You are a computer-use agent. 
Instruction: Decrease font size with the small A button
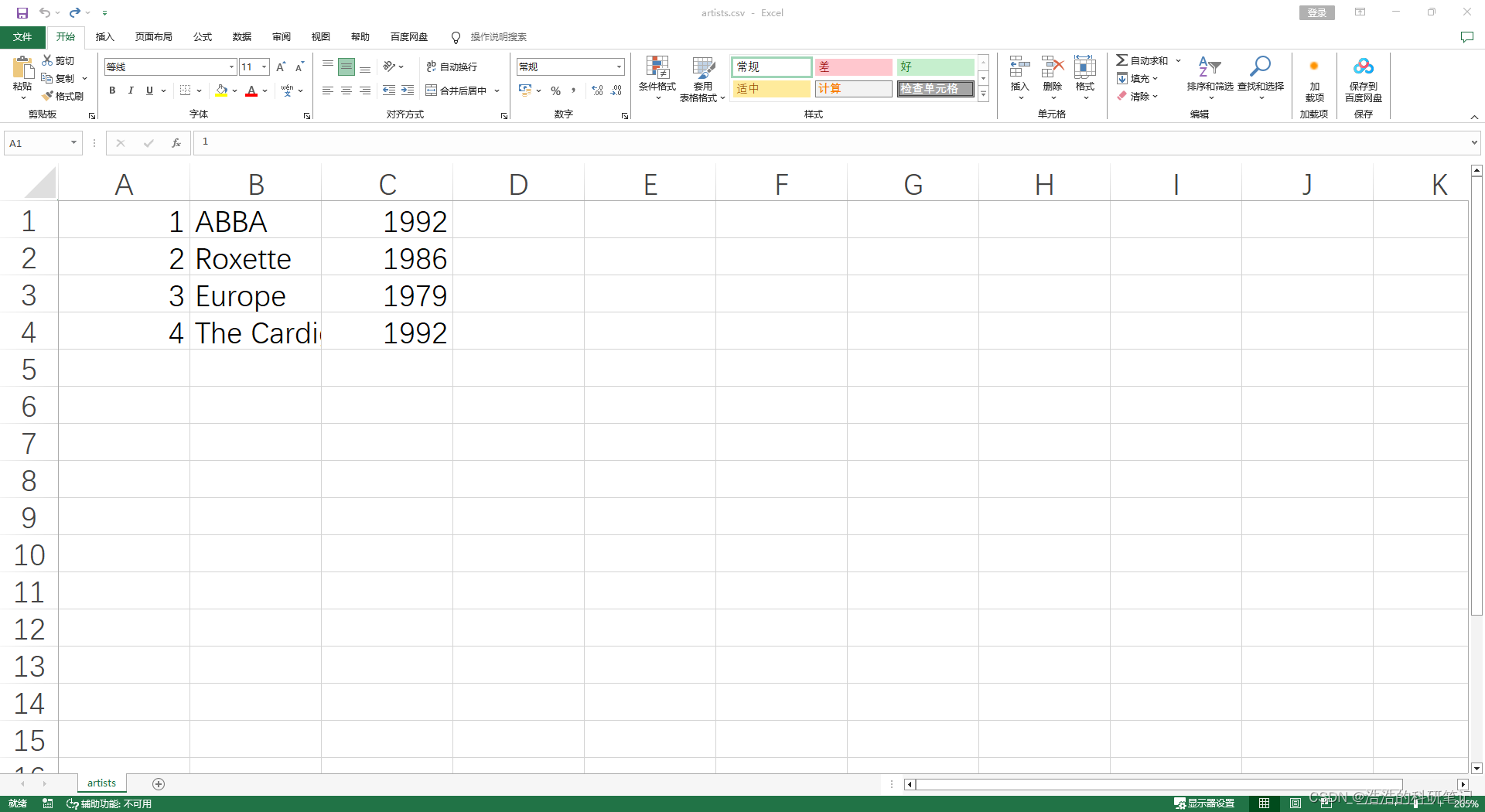[x=299, y=67]
